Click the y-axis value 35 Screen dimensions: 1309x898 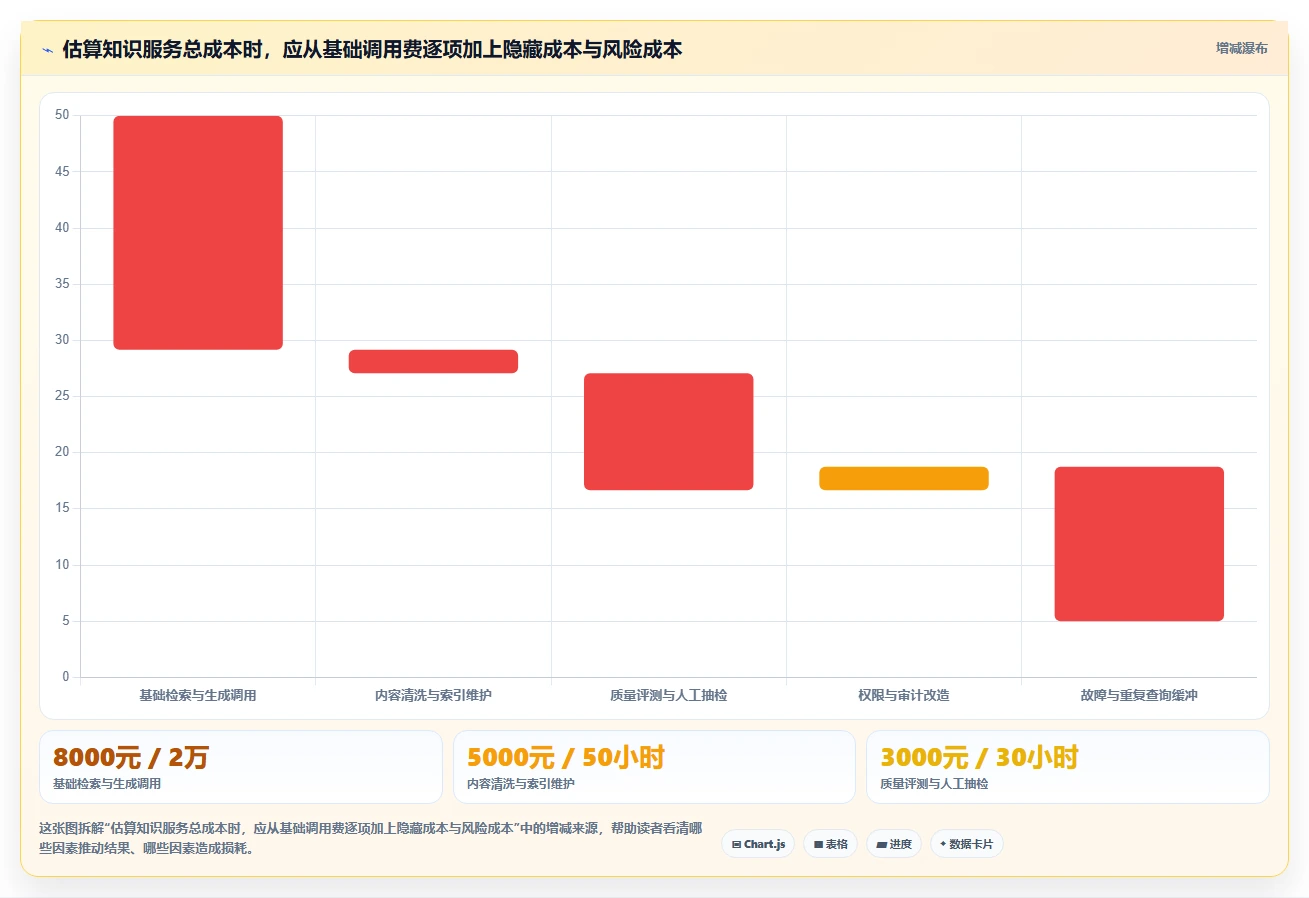pos(62,284)
